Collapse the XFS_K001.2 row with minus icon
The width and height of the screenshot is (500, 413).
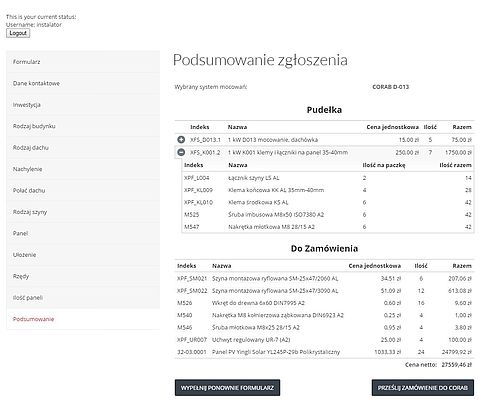pos(181,152)
